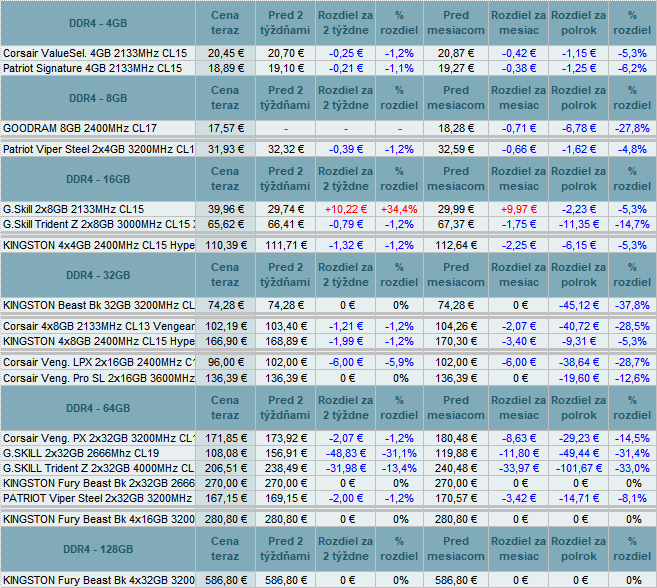Screen dimensions: 657x588
Task: Click current price 166,90 € cell
Action: (x=225, y=341)
